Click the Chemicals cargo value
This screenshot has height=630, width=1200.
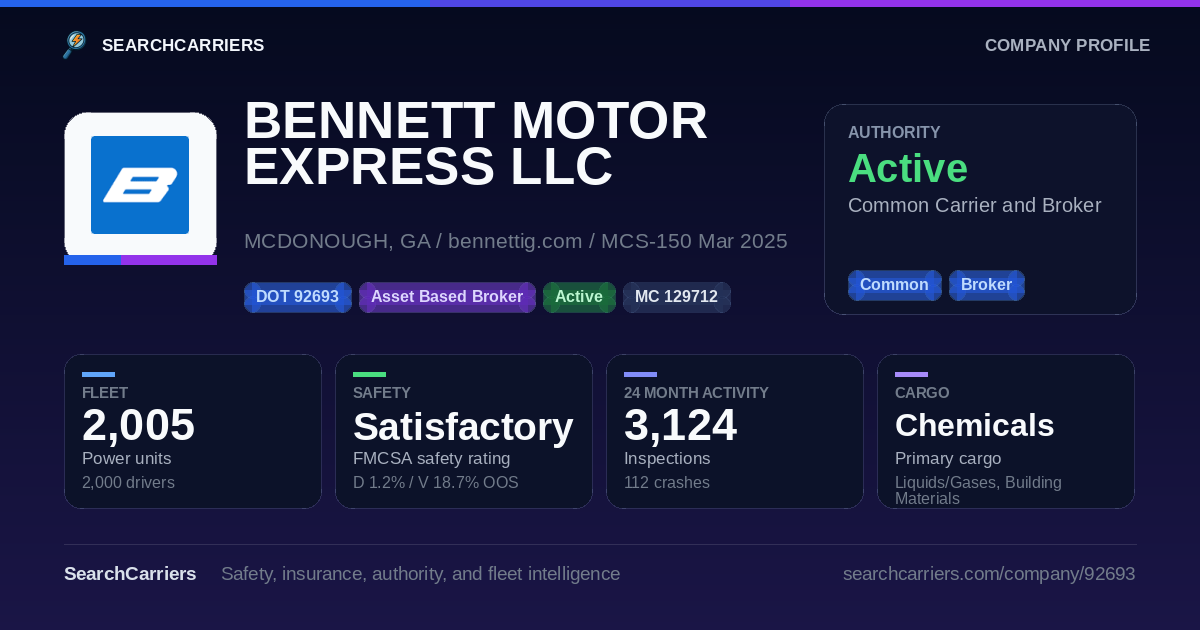click(975, 426)
